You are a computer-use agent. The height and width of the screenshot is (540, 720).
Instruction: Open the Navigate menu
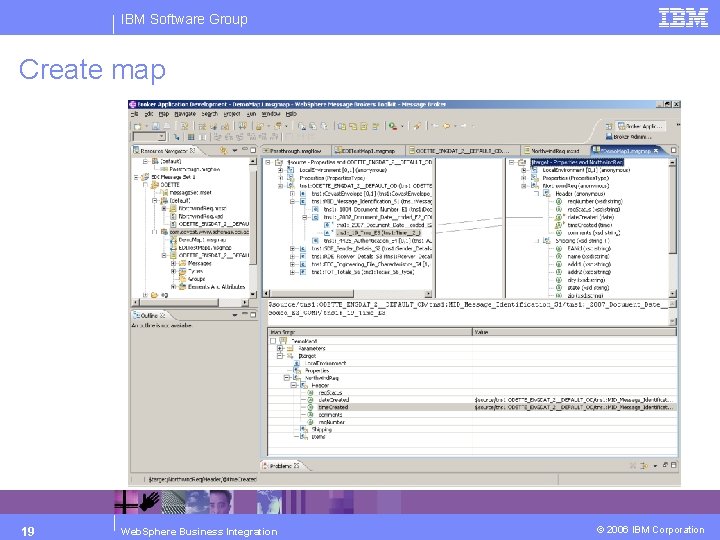[185, 114]
